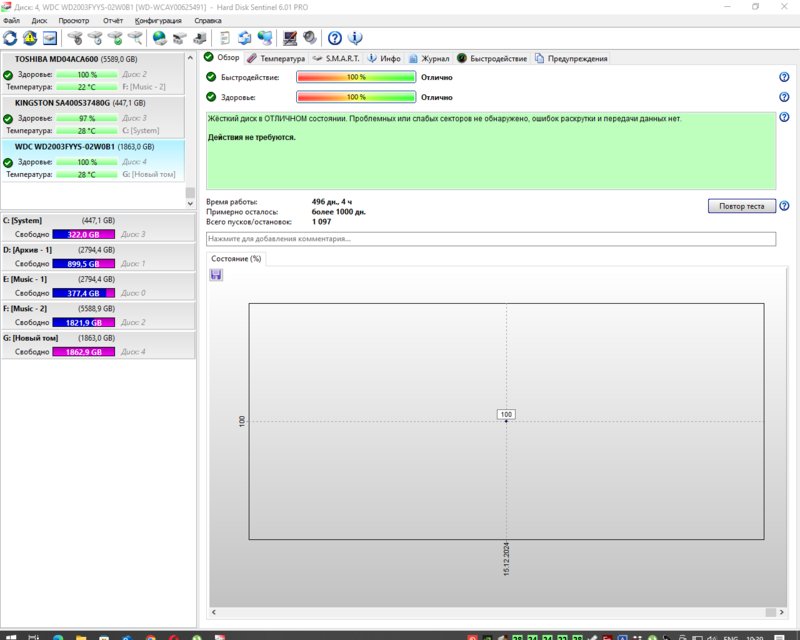Open the Файл menu
Image resolution: width=800 pixels, height=640 pixels.
coord(12,20)
